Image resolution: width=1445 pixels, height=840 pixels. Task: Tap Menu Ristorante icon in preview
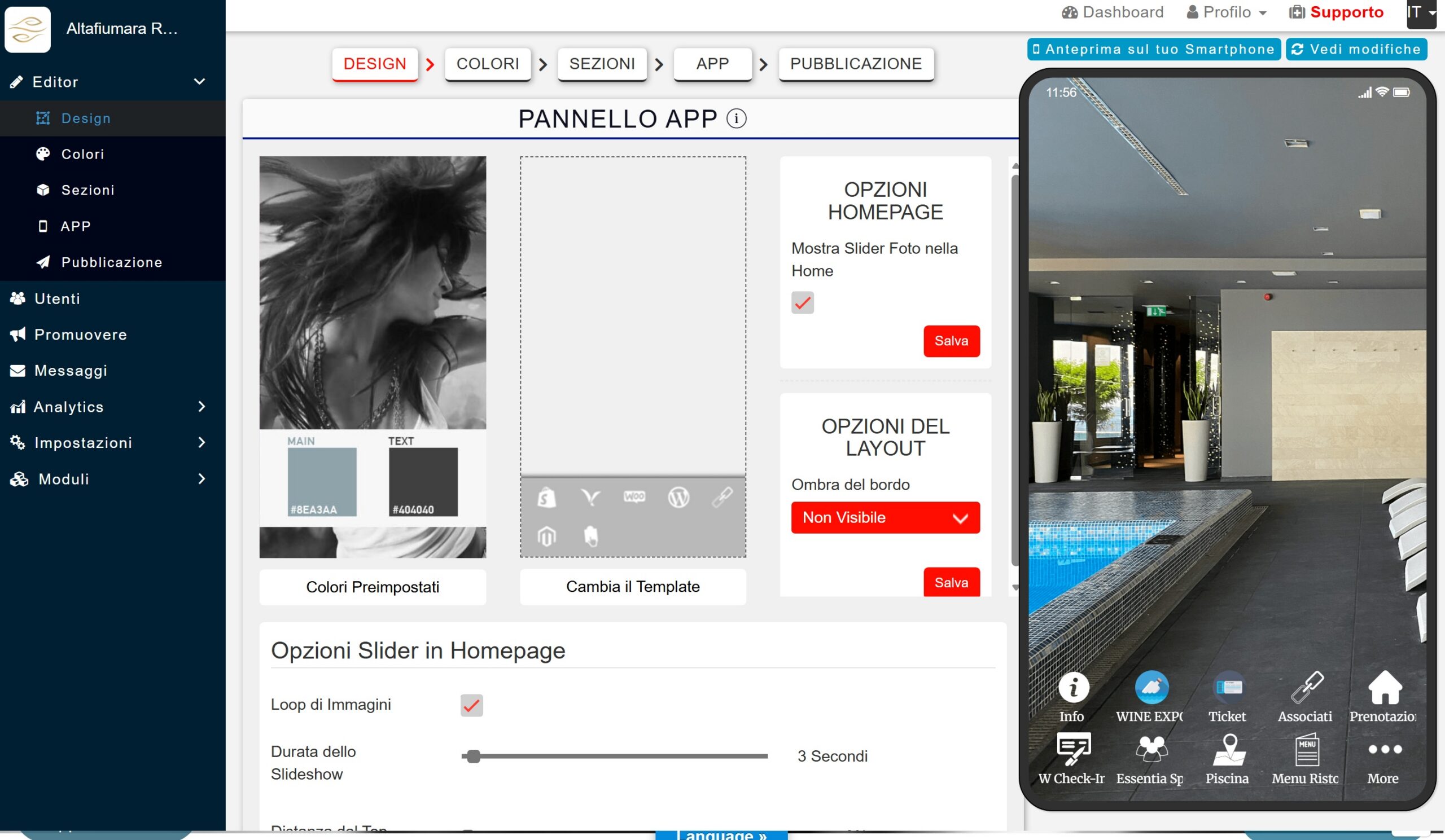1306,749
